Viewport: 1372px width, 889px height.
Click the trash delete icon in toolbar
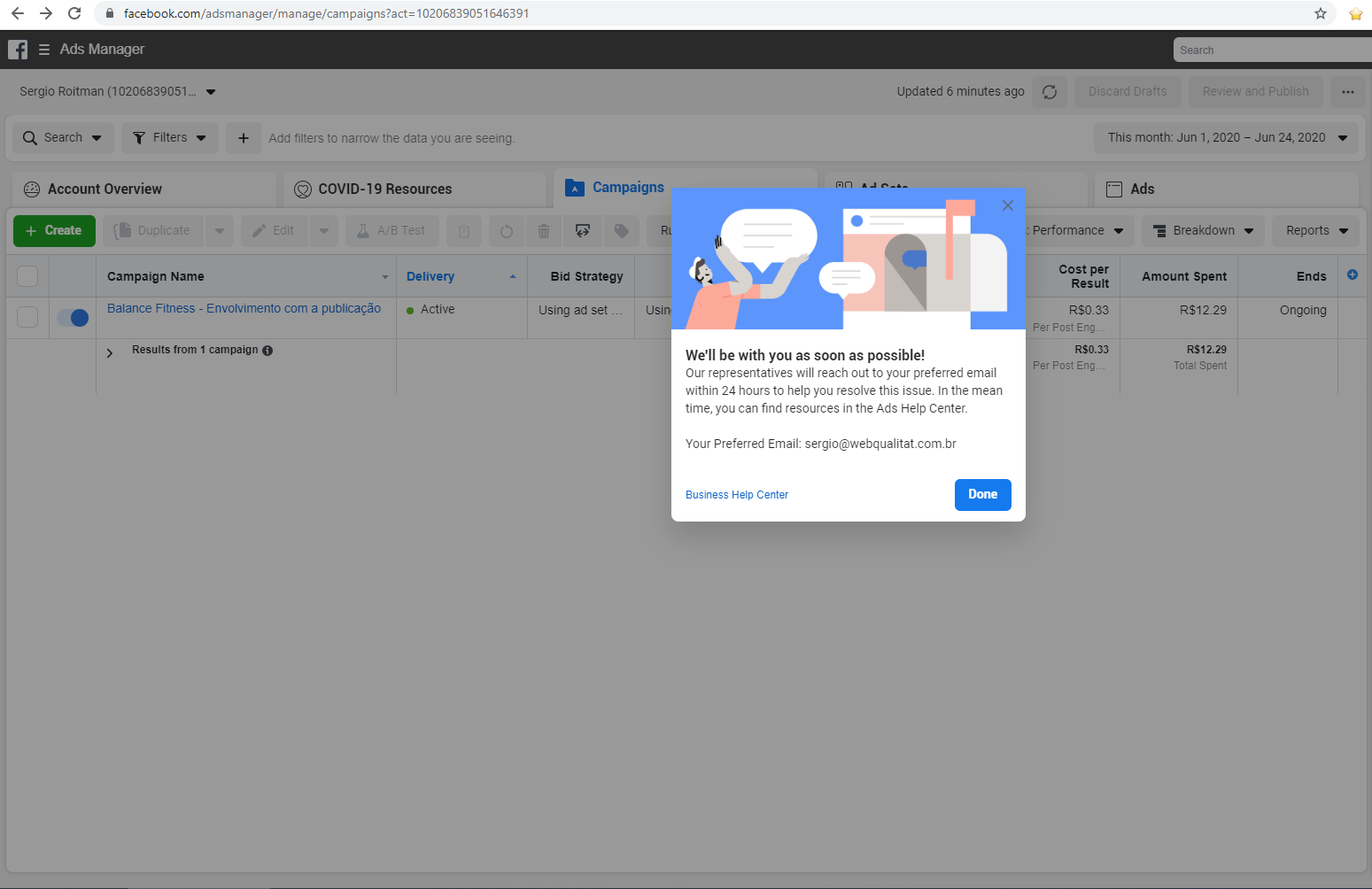coord(544,231)
